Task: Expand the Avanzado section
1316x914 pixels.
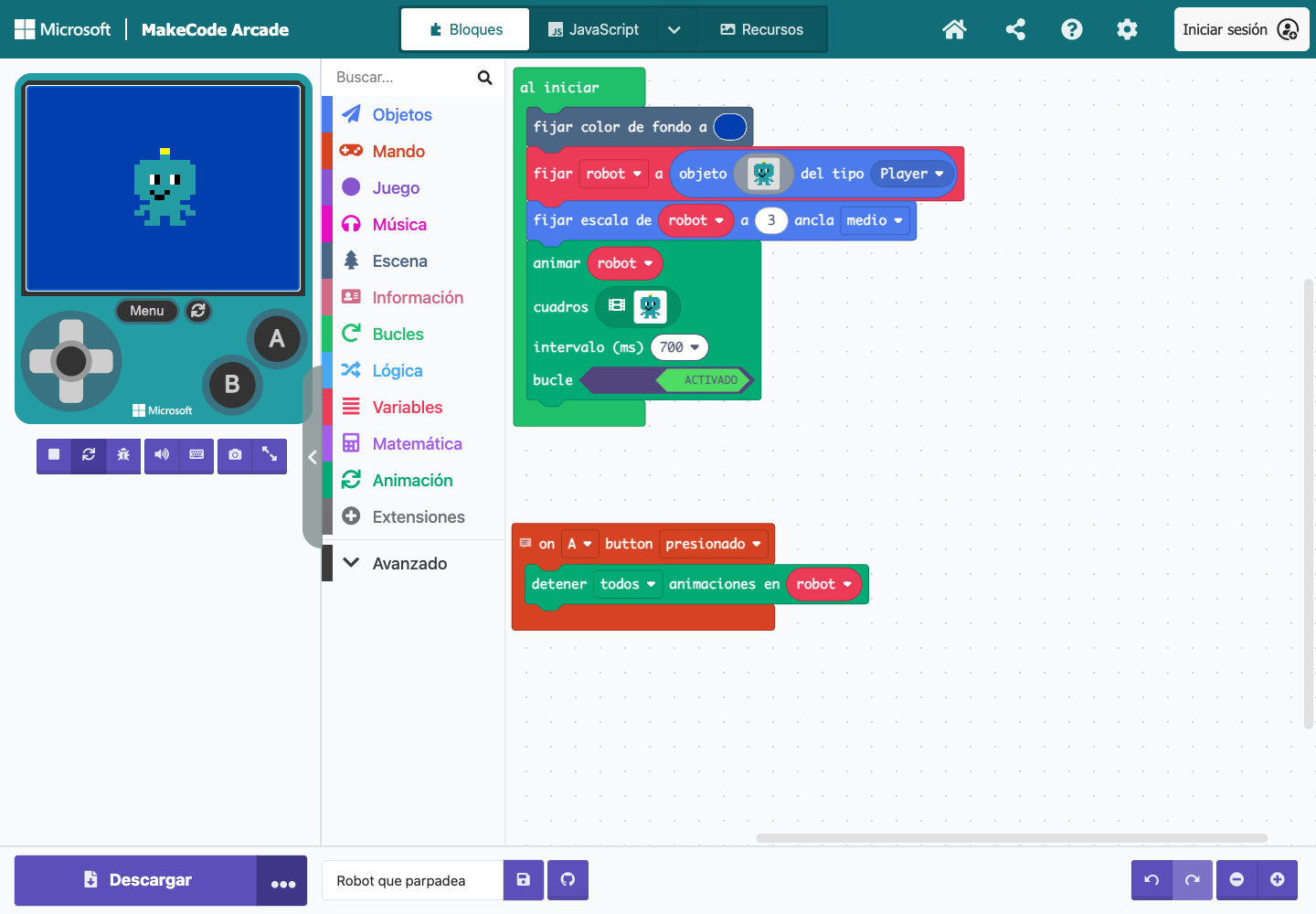Action: point(413,563)
